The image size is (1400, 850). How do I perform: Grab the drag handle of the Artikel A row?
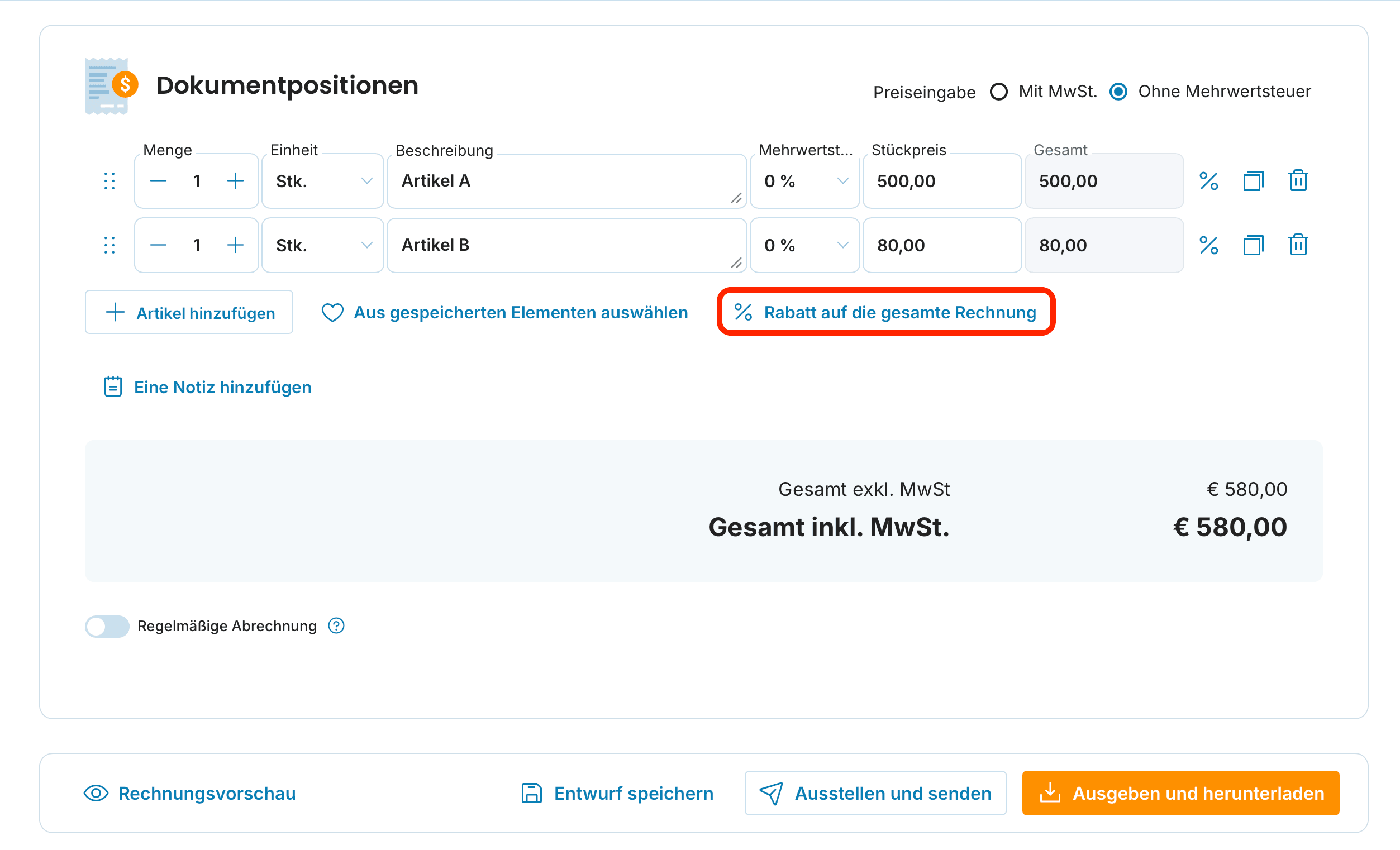(109, 182)
